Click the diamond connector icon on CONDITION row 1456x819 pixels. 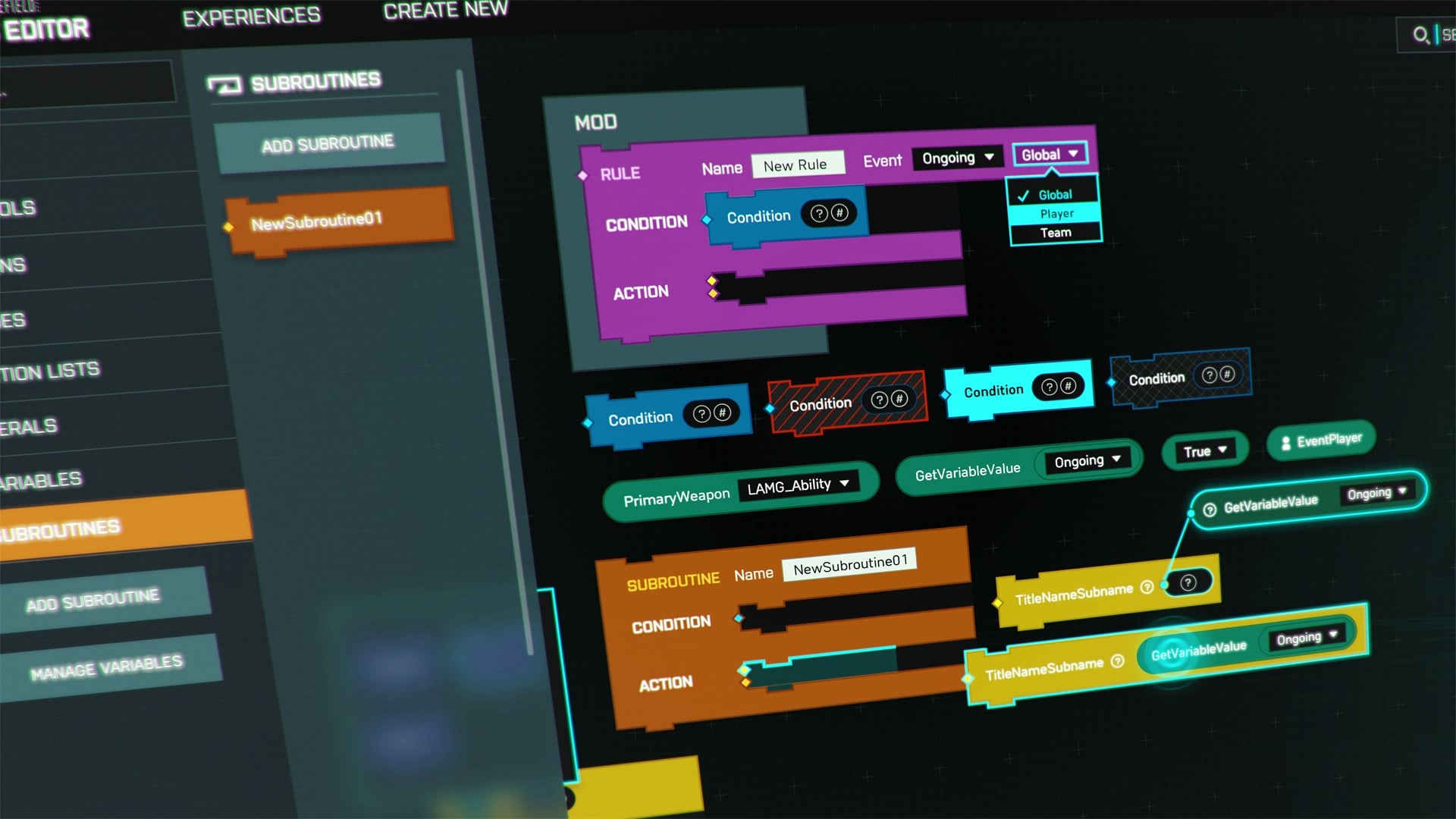coord(705,218)
